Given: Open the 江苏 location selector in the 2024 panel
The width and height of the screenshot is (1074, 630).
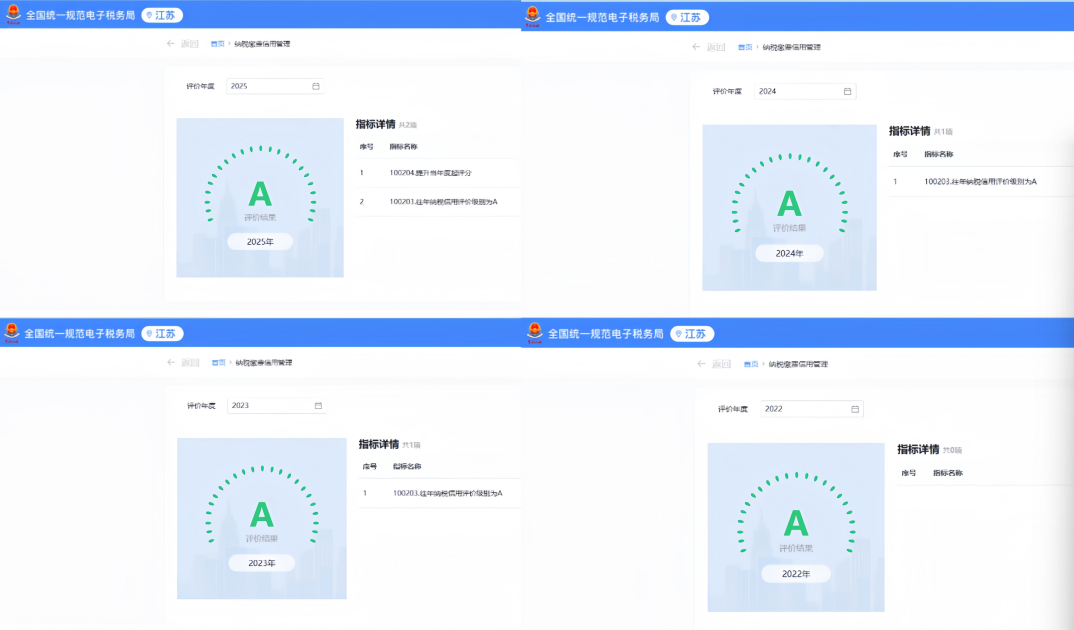Looking at the screenshot, I should pyautogui.click(x=687, y=18).
